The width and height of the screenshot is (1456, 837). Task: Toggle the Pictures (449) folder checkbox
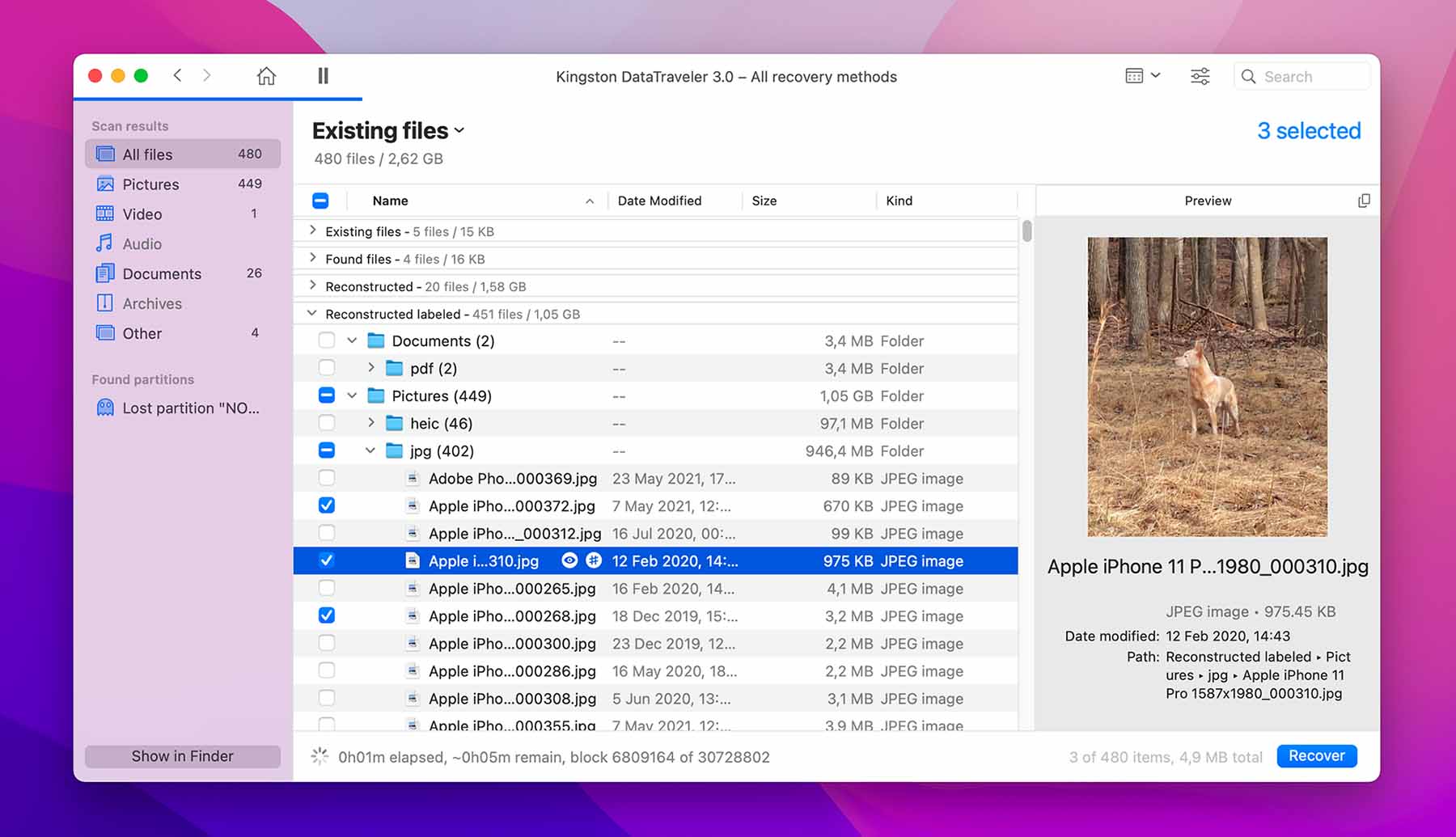click(x=327, y=395)
